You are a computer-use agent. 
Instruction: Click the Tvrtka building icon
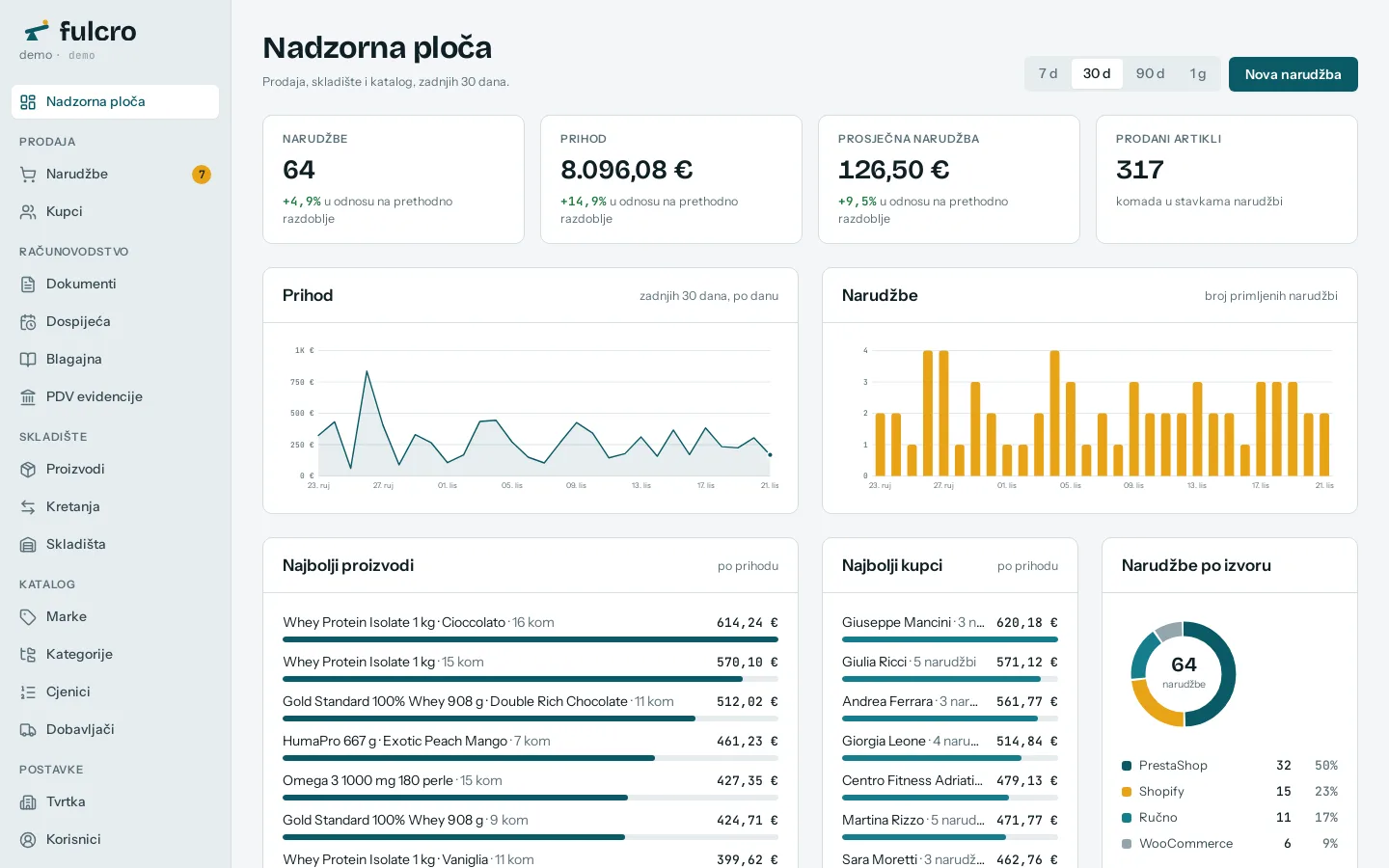tap(28, 802)
